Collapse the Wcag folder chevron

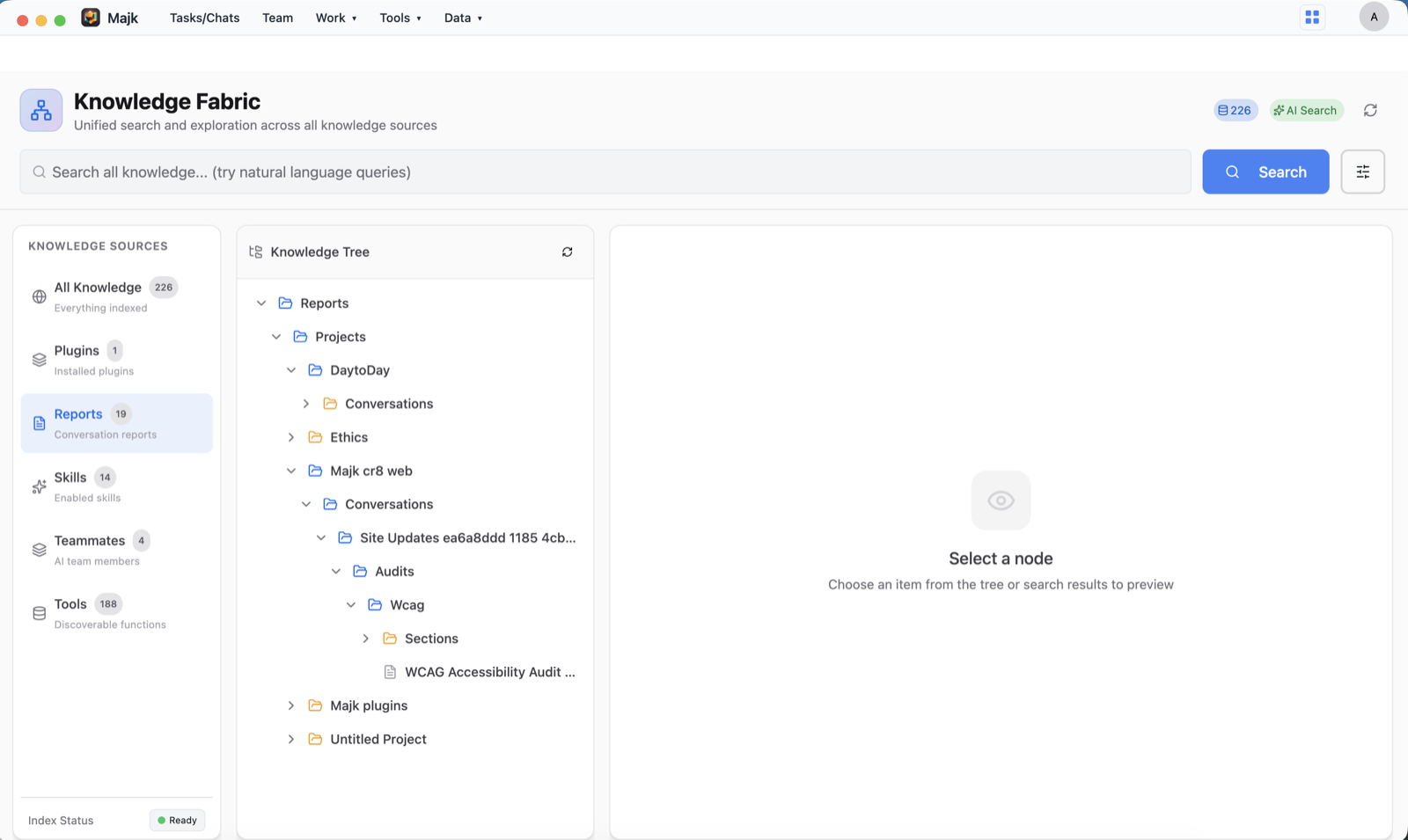351,604
